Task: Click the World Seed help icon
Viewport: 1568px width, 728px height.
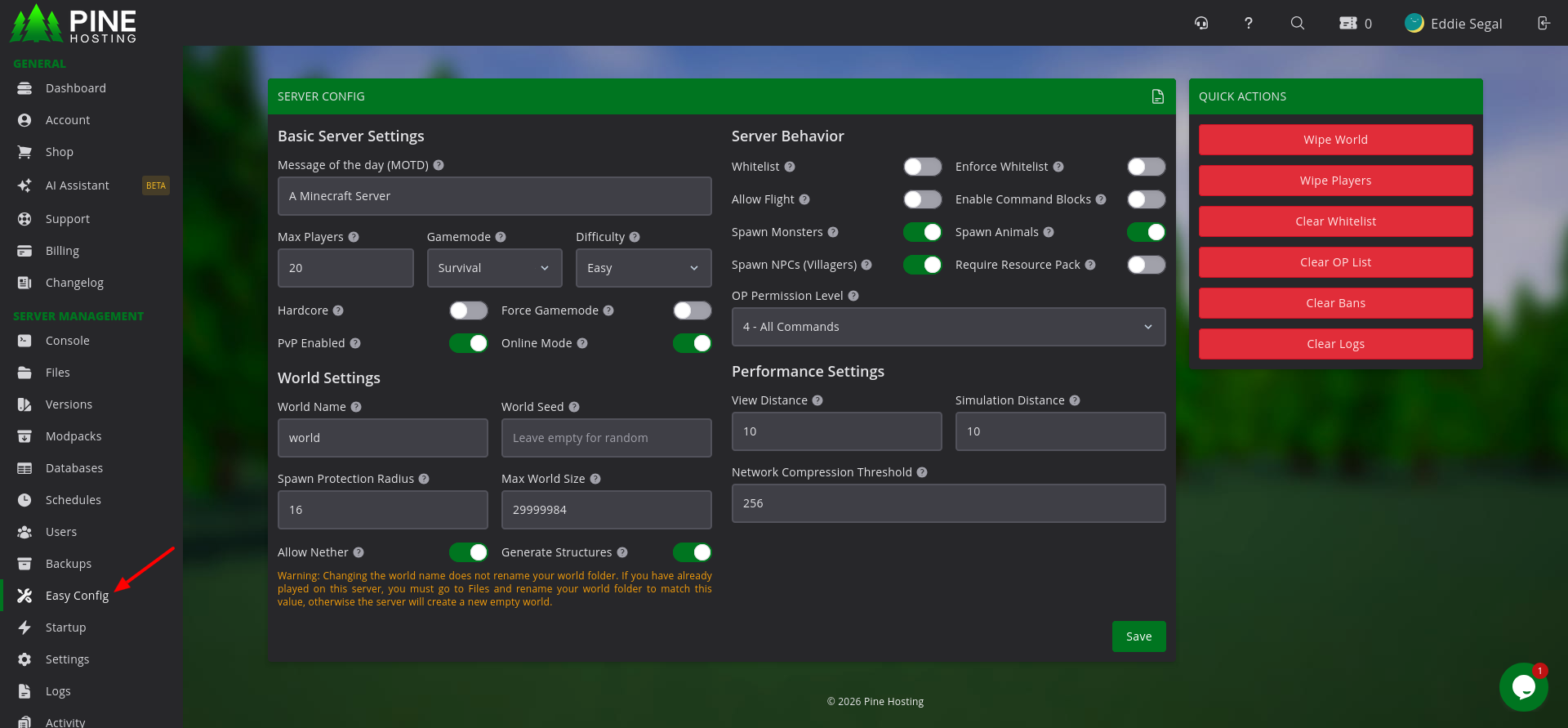Action: tap(574, 407)
